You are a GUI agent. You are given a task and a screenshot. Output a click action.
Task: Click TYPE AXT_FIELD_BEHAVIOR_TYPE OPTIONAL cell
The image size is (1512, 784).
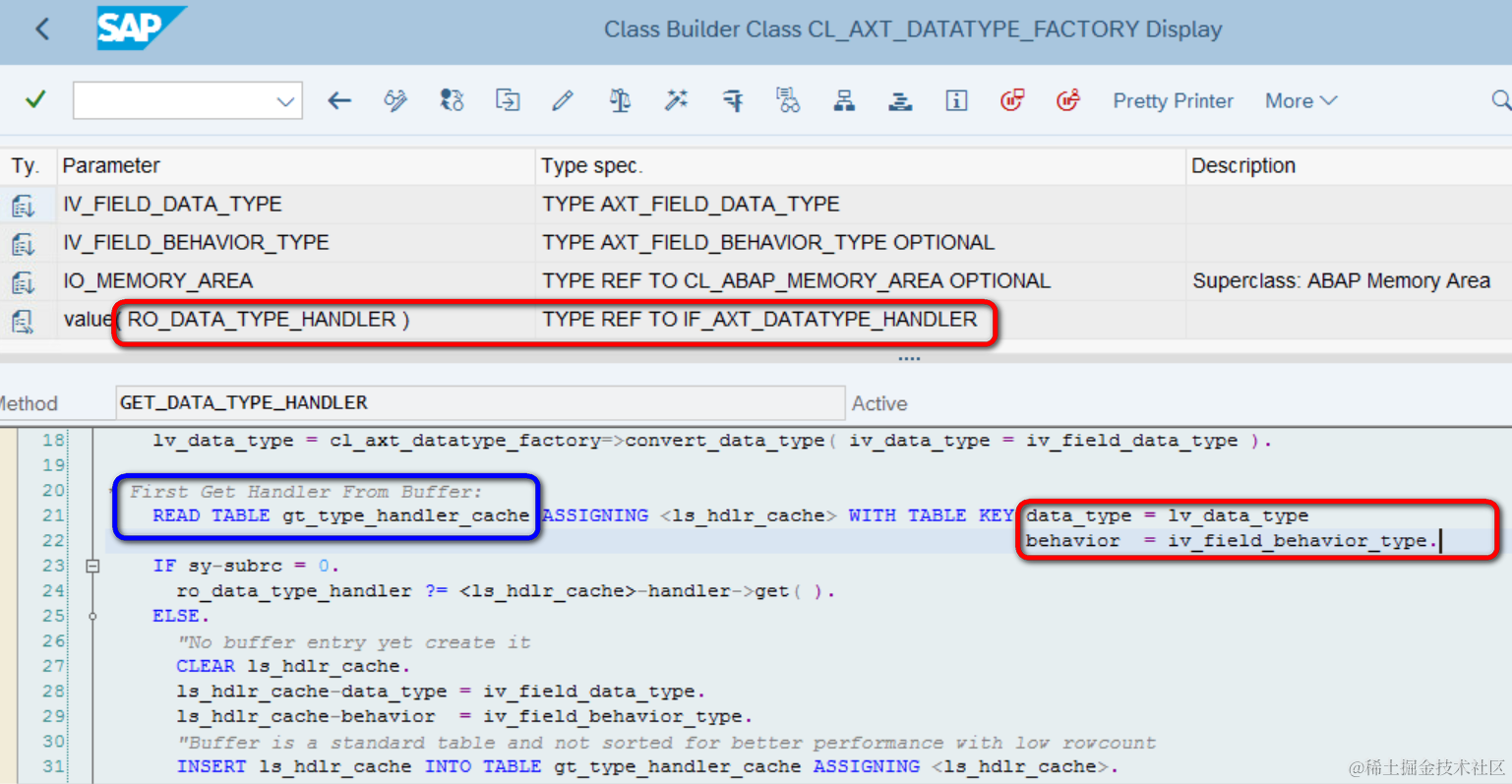coord(861,243)
